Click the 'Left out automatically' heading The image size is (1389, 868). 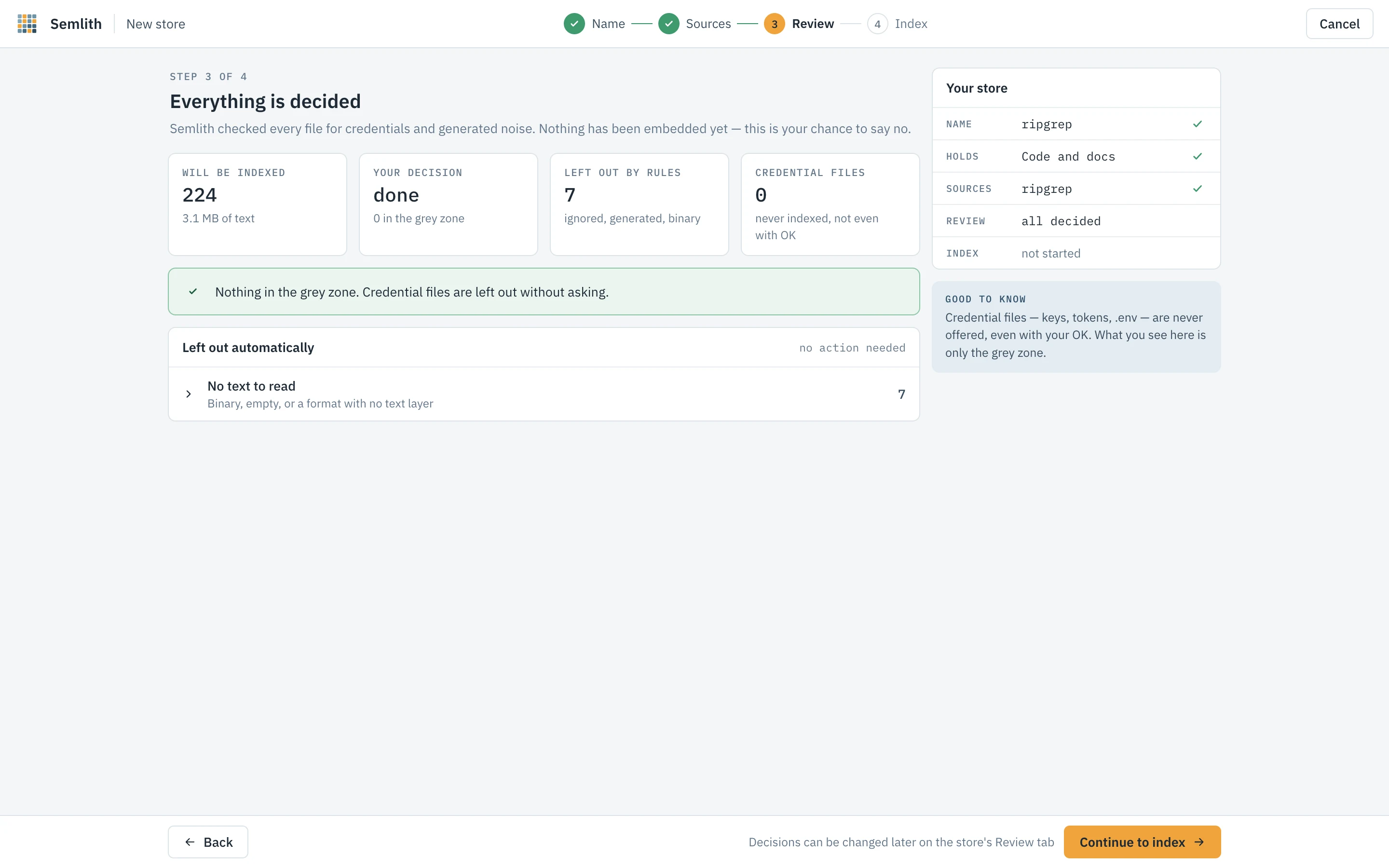coord(248,347)
